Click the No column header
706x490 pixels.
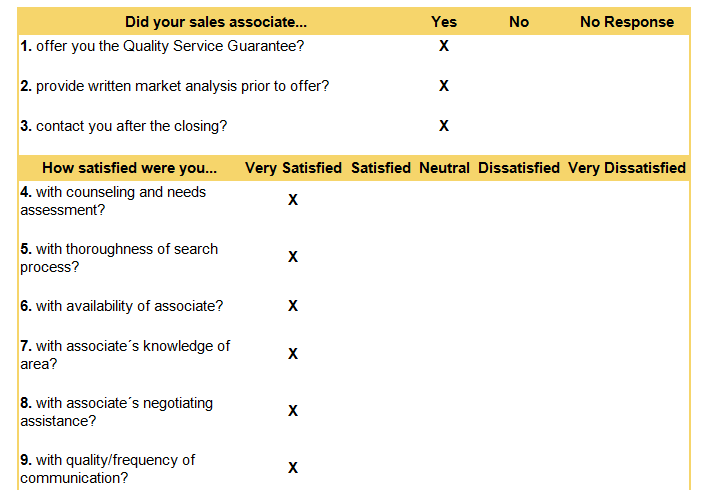(x=519, y=21)
